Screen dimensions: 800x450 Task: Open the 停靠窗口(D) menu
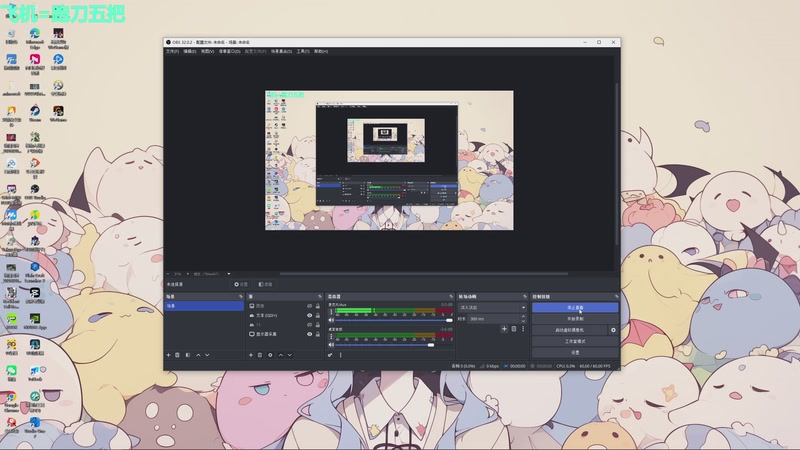coord(230,52)
